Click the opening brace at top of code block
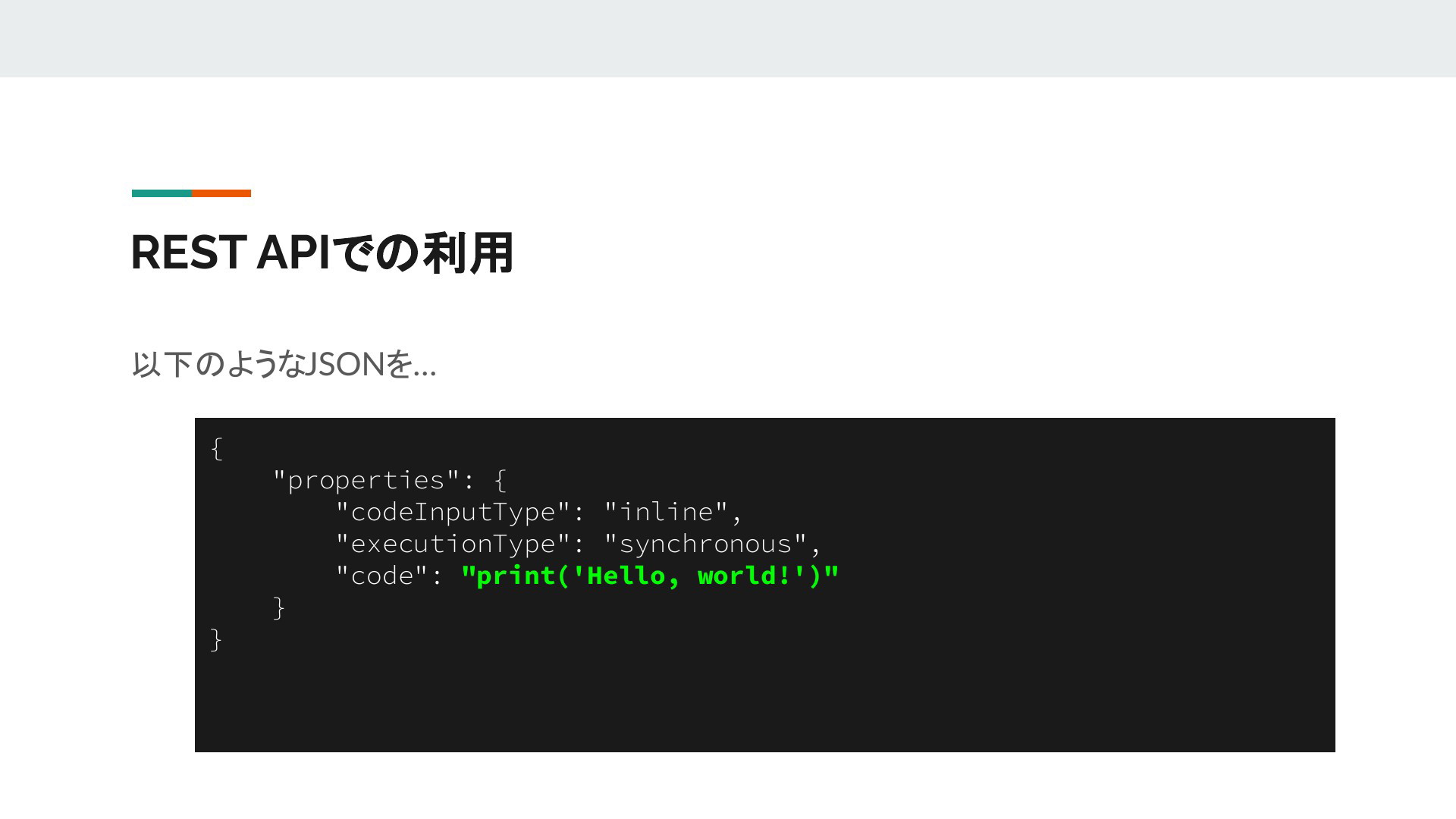 coord(217,448)
